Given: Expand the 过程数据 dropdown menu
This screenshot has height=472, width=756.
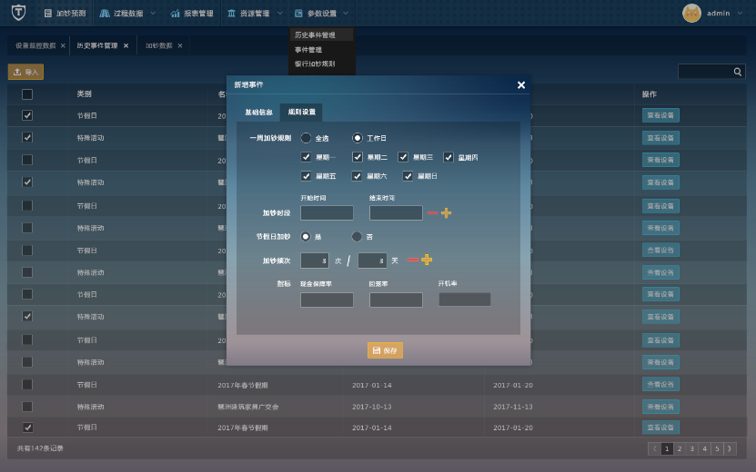Looking at the screenshot, I should pyautogui.click(x=126, y=14).
